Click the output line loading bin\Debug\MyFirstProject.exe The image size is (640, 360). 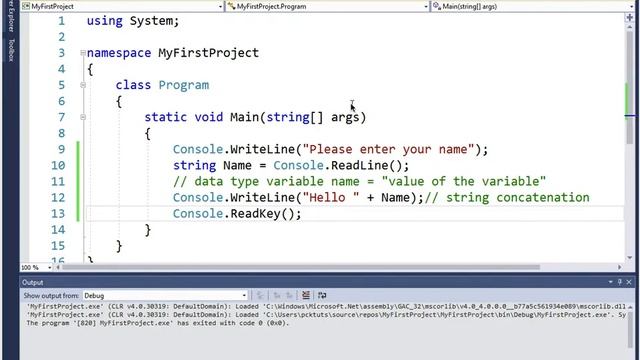coord(326,315)
